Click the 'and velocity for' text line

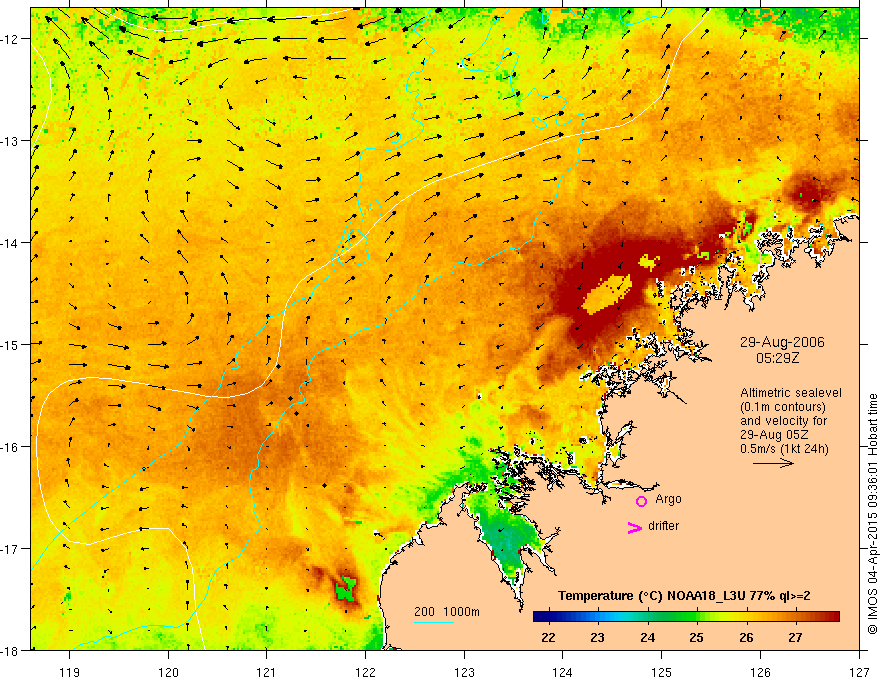click(783, 421)
